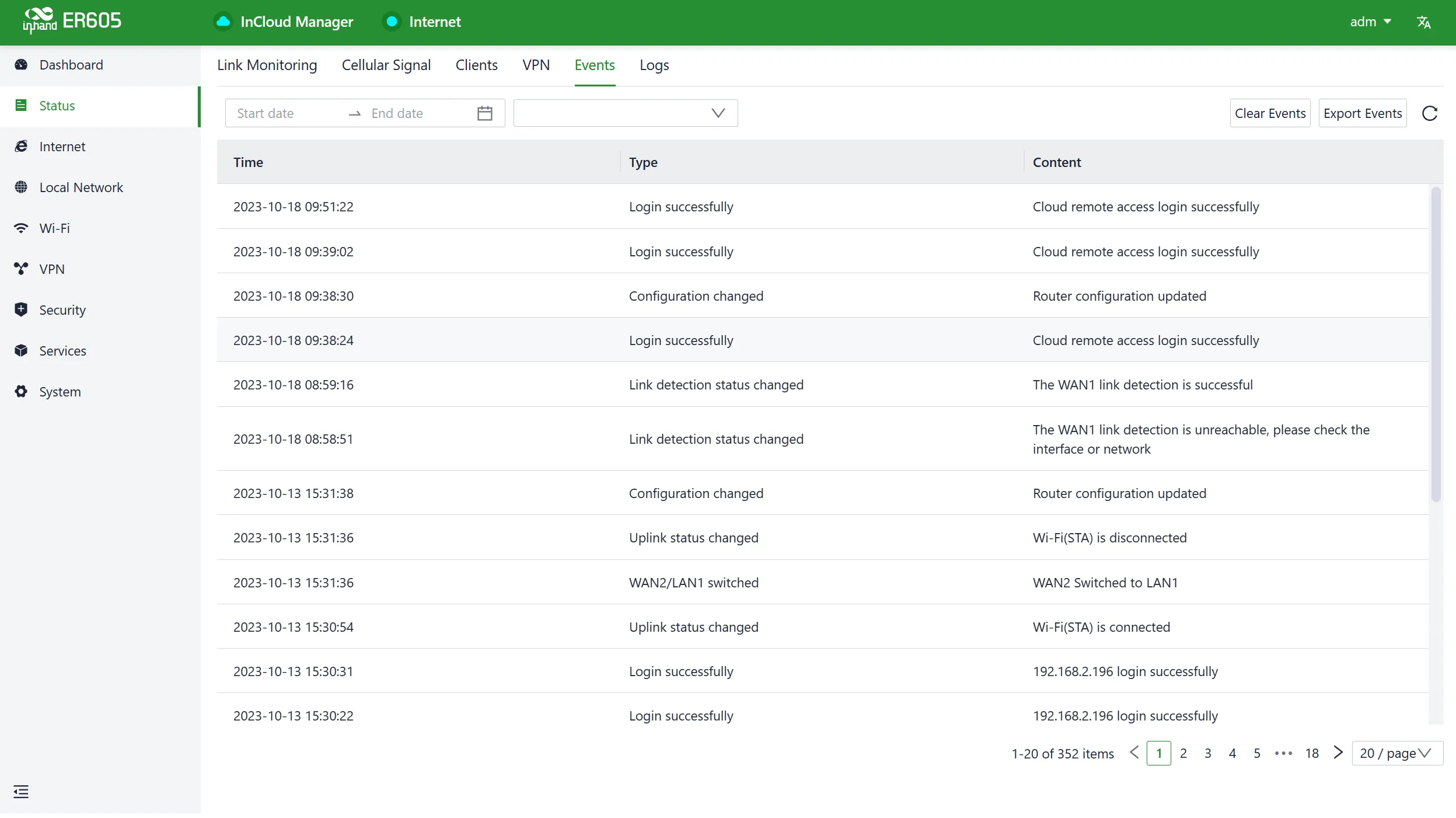Refresh the events list
Viewport: 1456px width, 818px height.
(x=1430, y=113)
